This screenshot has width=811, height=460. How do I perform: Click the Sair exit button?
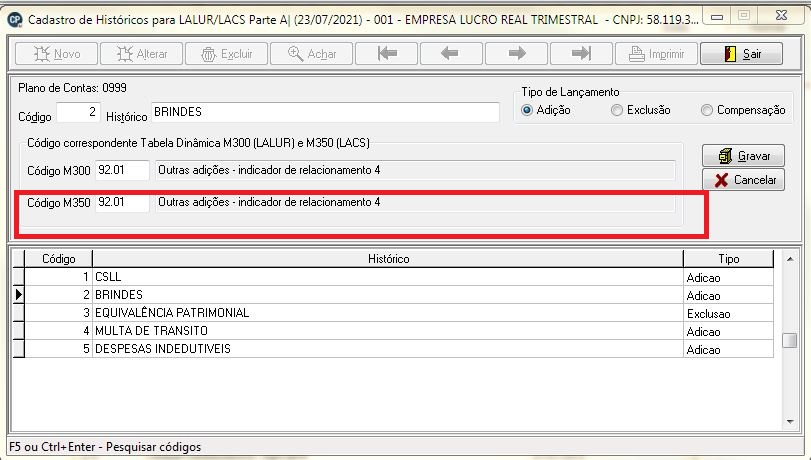741,53
